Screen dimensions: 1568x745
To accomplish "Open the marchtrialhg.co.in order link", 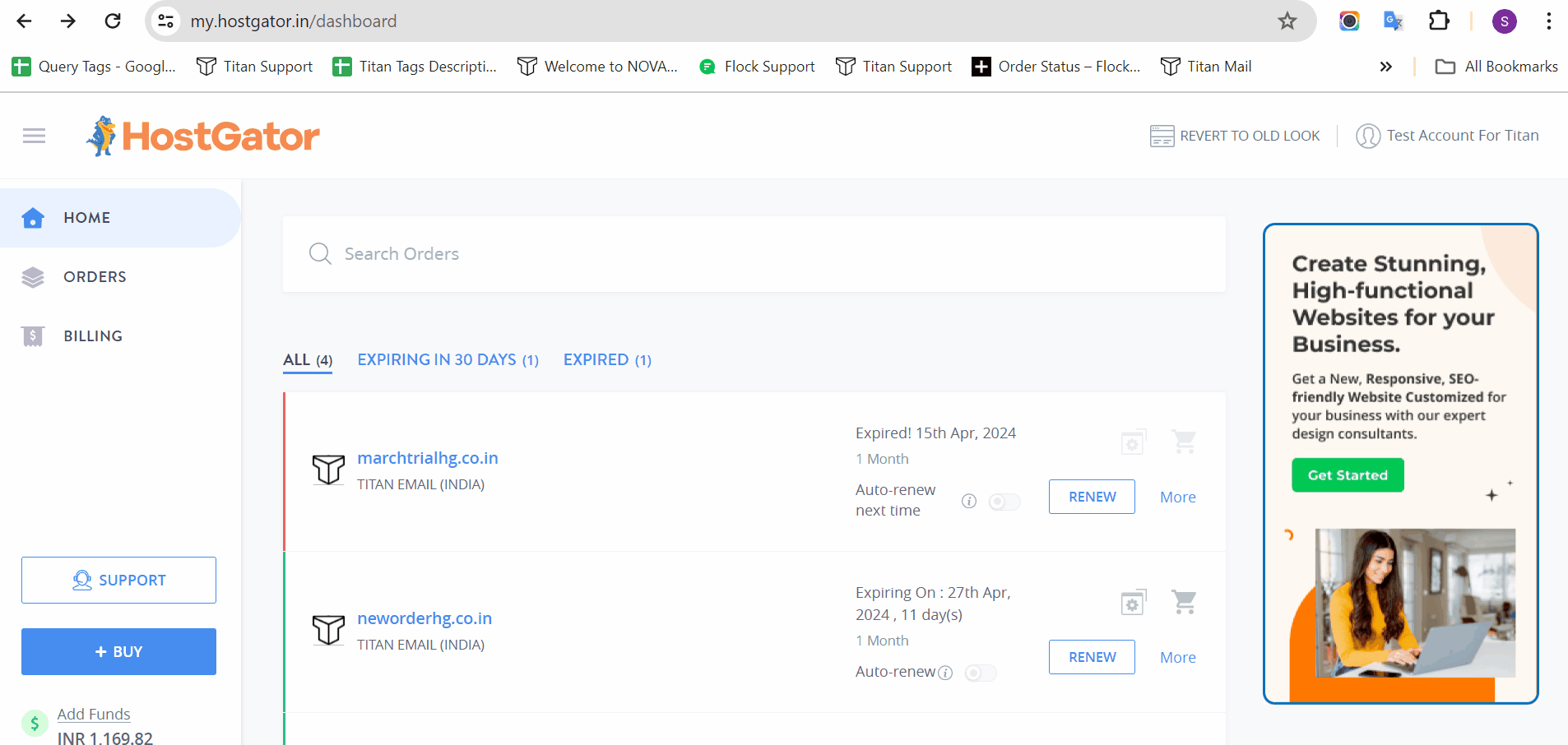I will [428, 458].
